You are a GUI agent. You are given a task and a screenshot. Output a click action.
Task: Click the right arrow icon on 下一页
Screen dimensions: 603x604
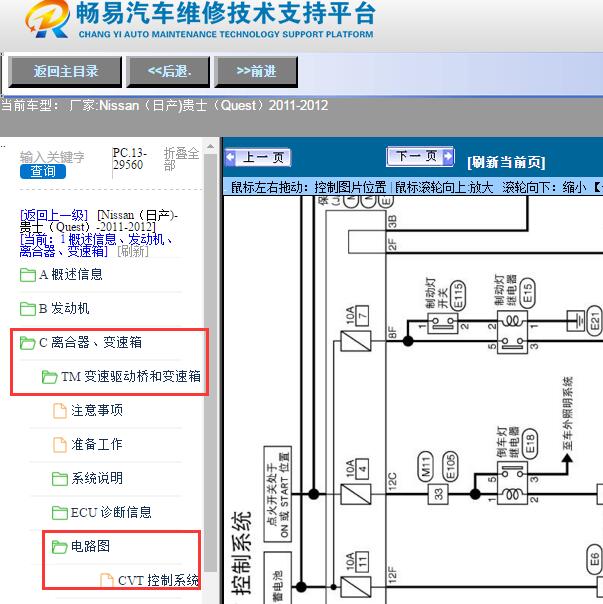pyautogui.click(x=448, y=156)
